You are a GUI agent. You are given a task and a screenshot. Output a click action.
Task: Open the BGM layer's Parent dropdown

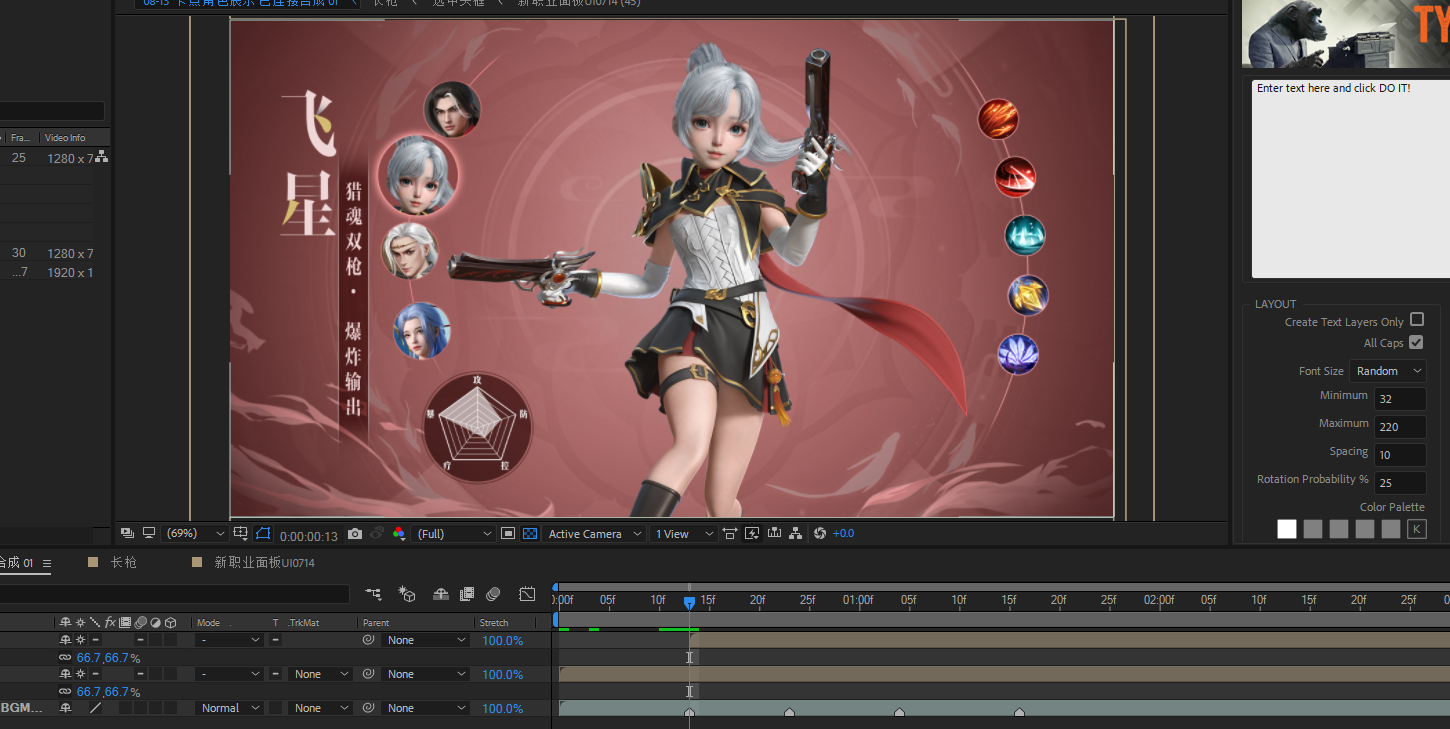pos(425,708)
